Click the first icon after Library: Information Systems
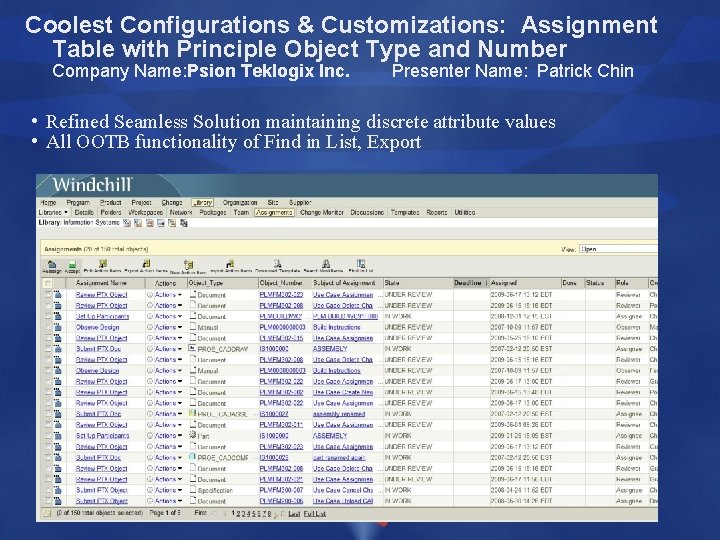This screenshot has height=540, width=720. 126,223
